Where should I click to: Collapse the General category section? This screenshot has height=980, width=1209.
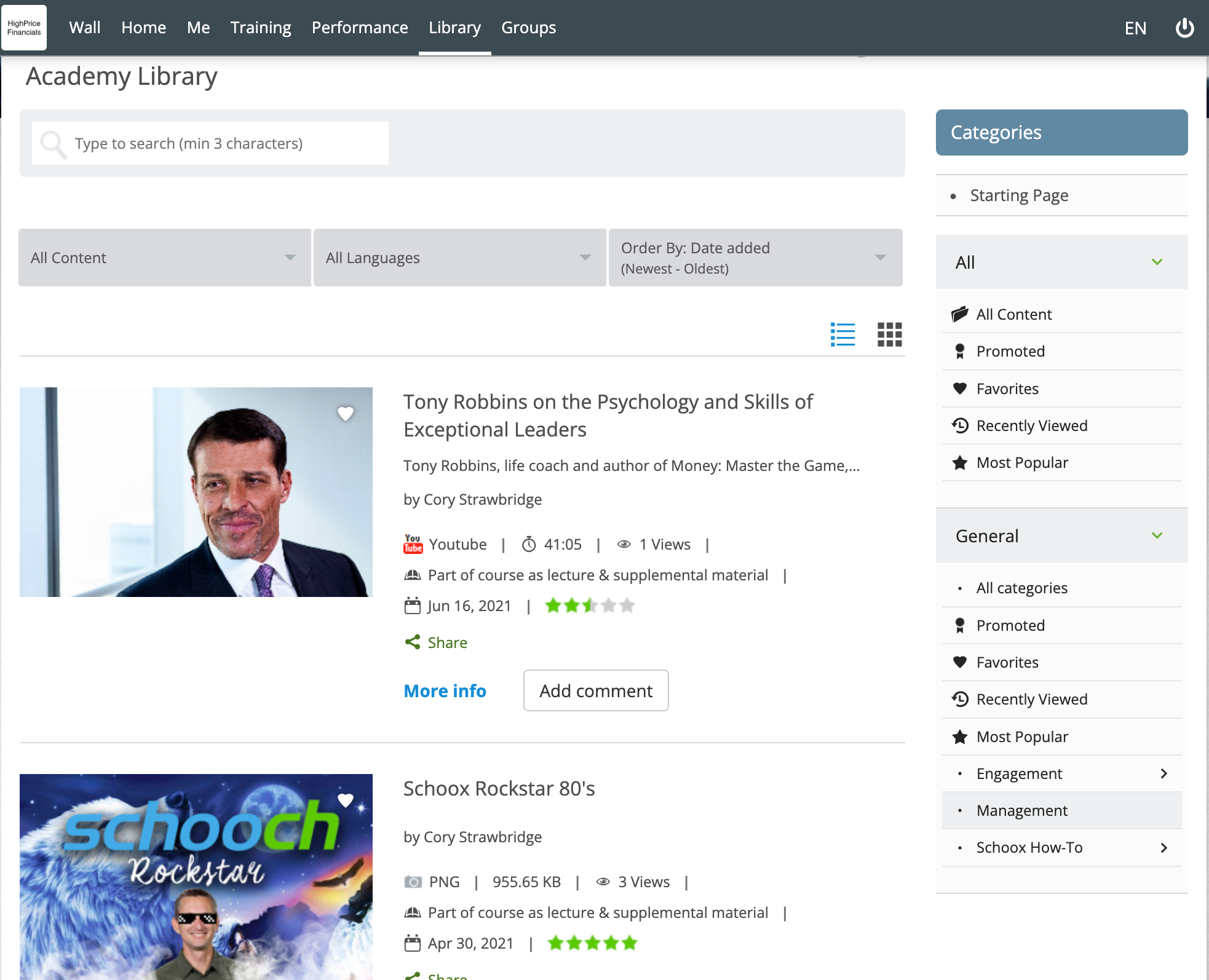1157,535
